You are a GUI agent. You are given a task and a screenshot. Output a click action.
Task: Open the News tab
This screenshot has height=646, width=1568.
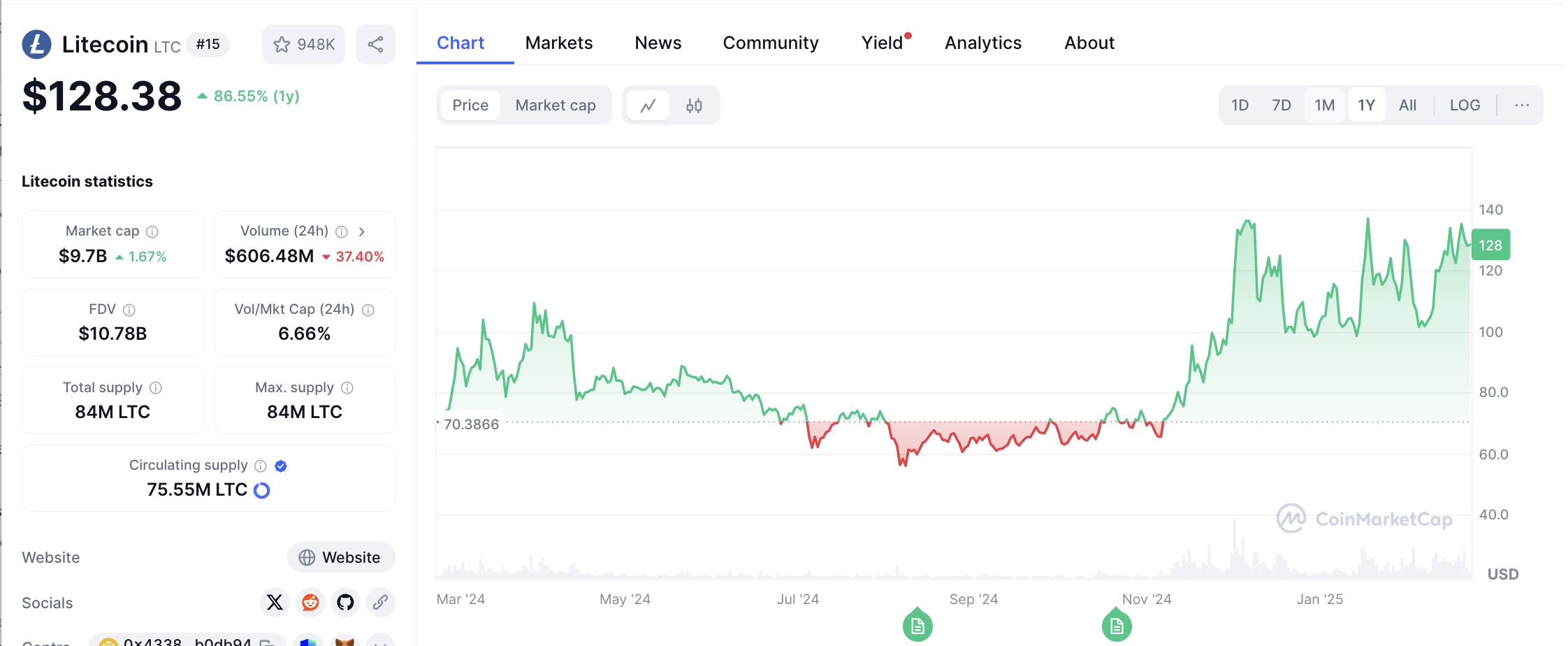tap(658, 43)
